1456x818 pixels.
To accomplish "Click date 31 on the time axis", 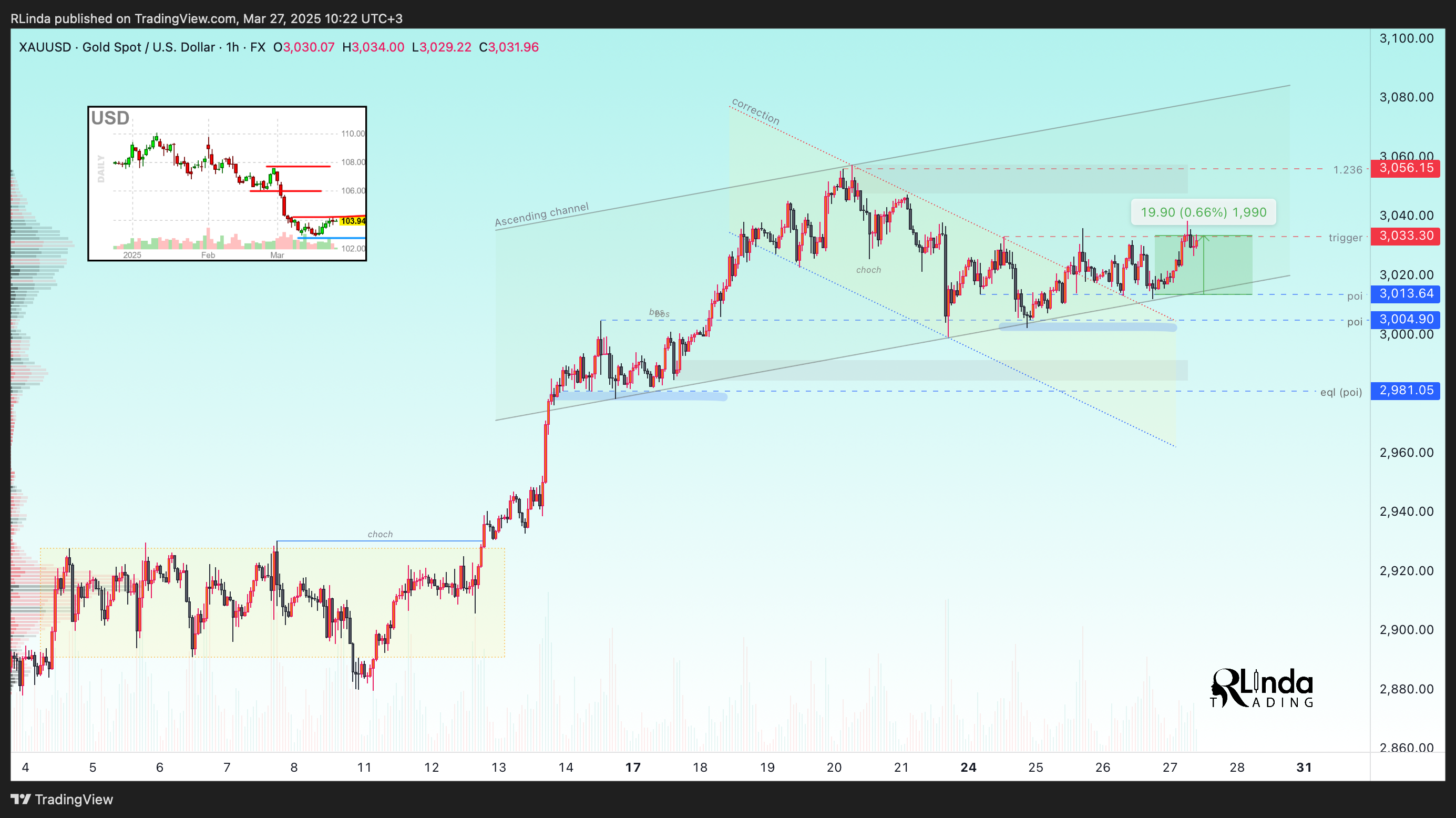I will click(1304, 768).
